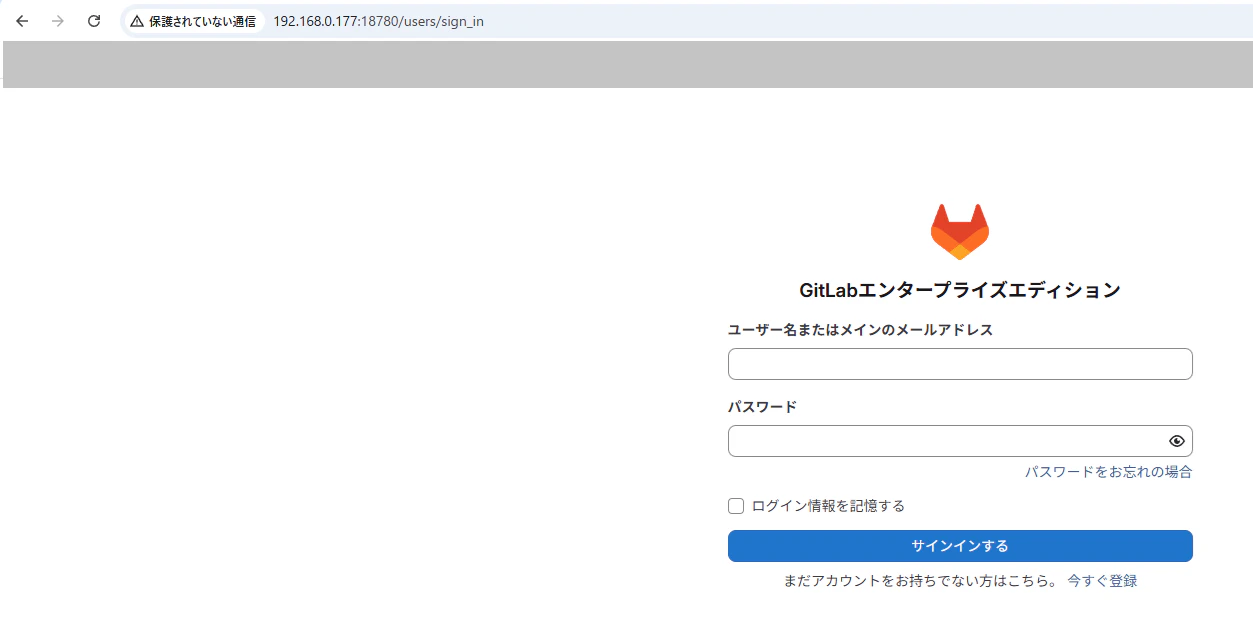Image resolution: width=1253 pixels, height=631 pixels.
Task: Select the URL in the address bar
Action: click(377, 20)
